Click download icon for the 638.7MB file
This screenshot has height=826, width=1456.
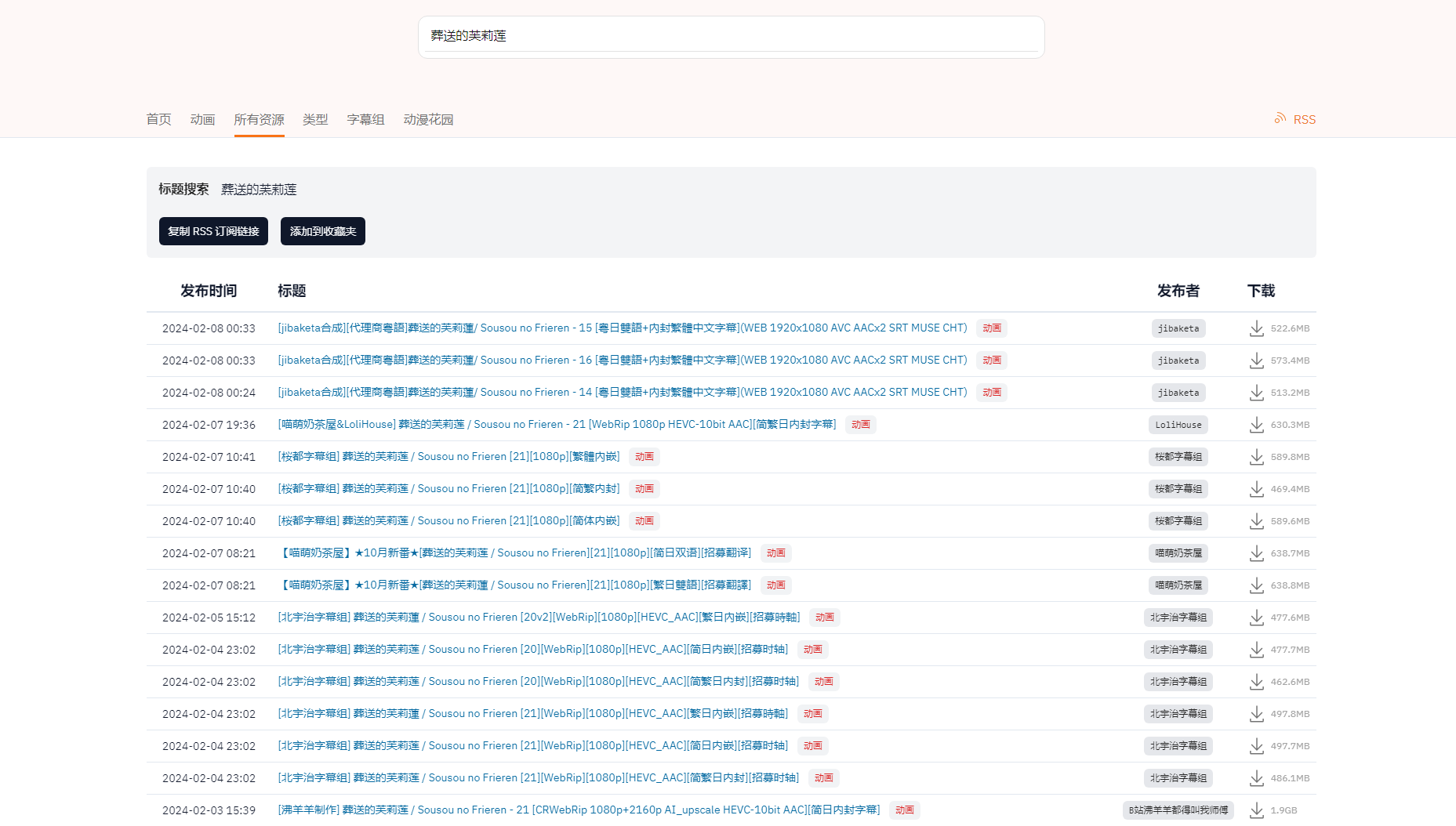[x=1256, y=553]
